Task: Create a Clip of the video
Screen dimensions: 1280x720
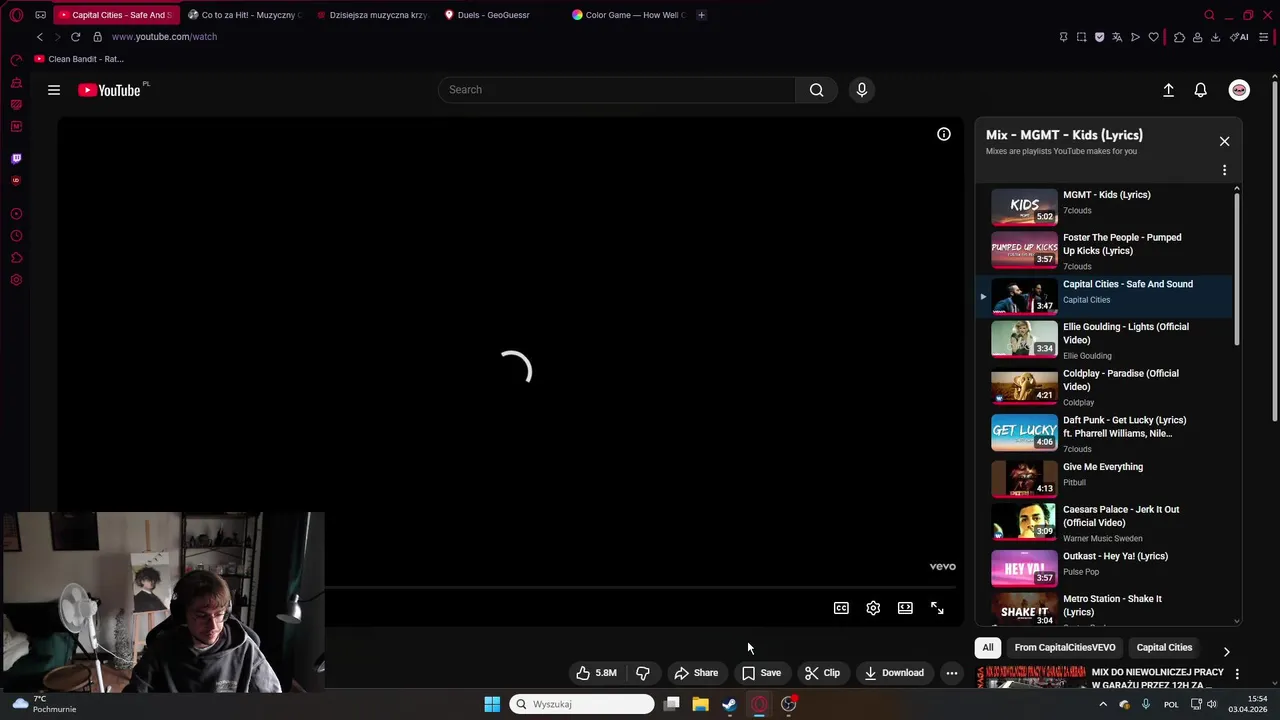Action: click(822, 673)
